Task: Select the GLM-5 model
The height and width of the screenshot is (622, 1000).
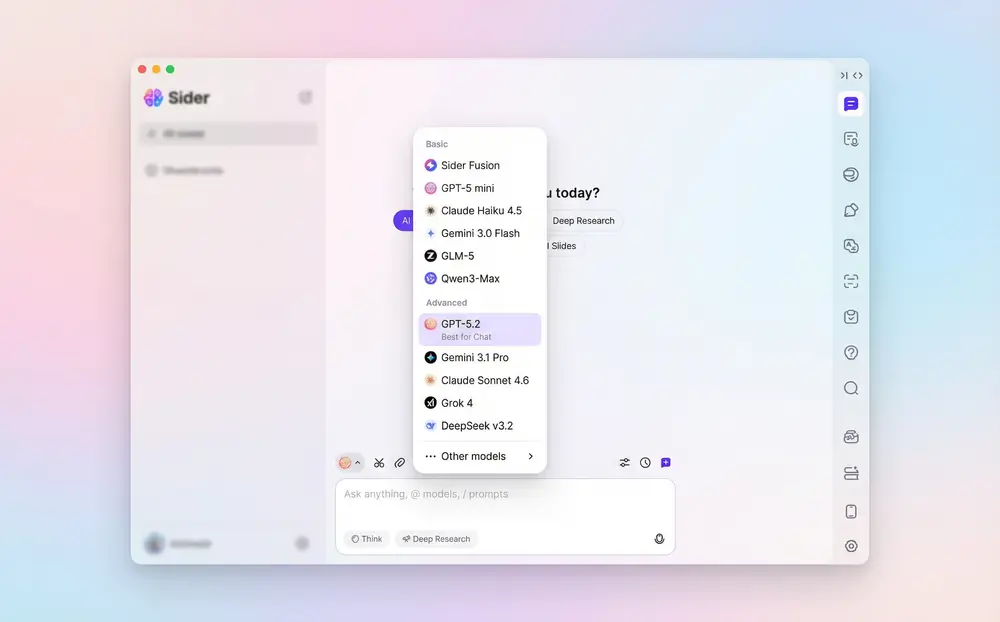Action: [x=480, y=256]
